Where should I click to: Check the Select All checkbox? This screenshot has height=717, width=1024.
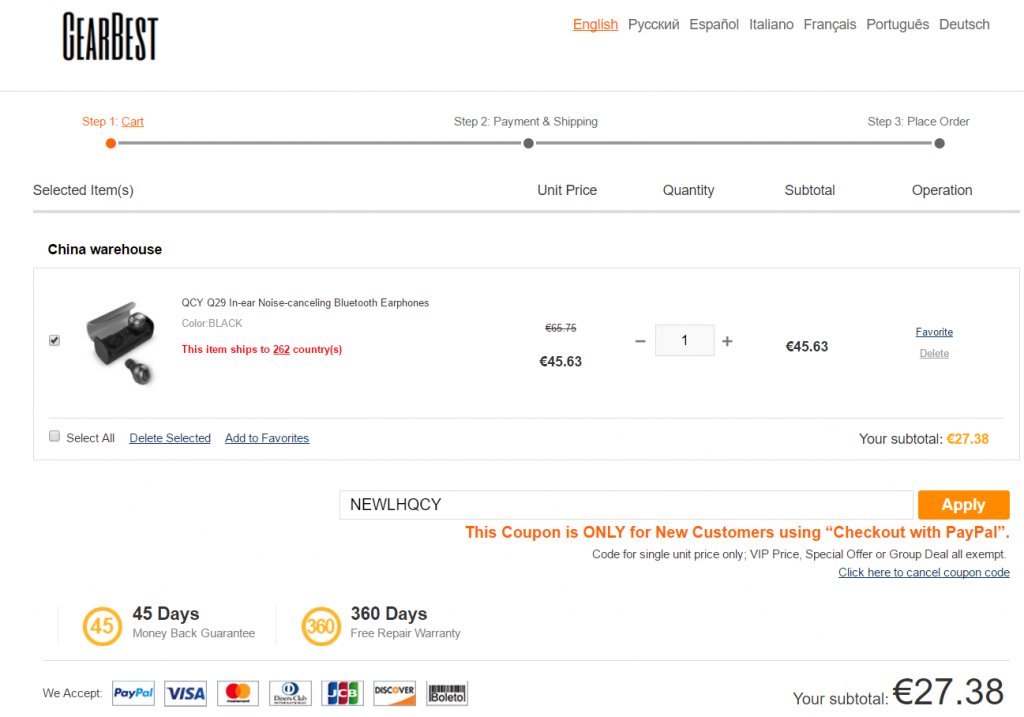point(55,436)
